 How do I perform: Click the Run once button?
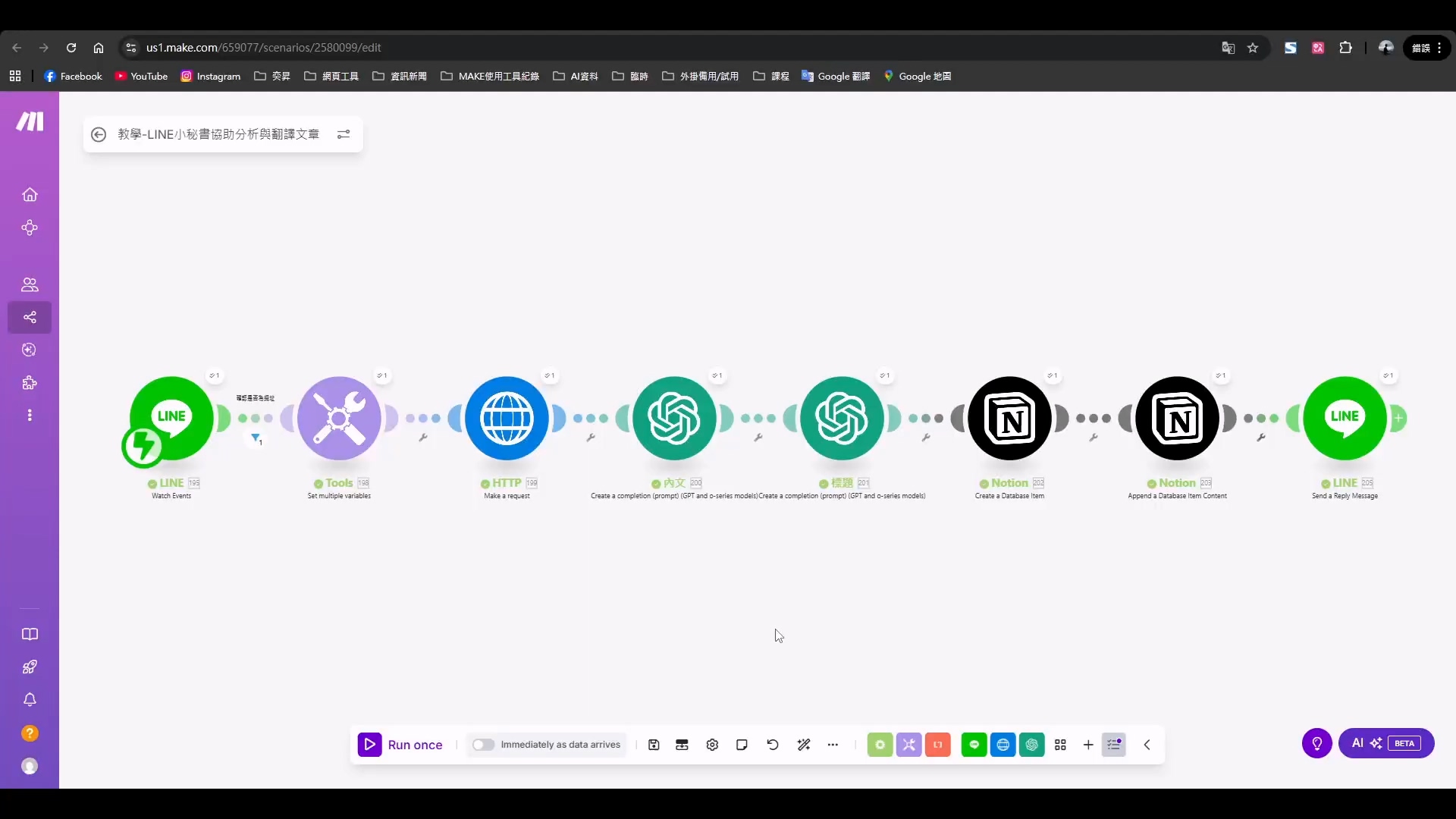click(400, 745)
